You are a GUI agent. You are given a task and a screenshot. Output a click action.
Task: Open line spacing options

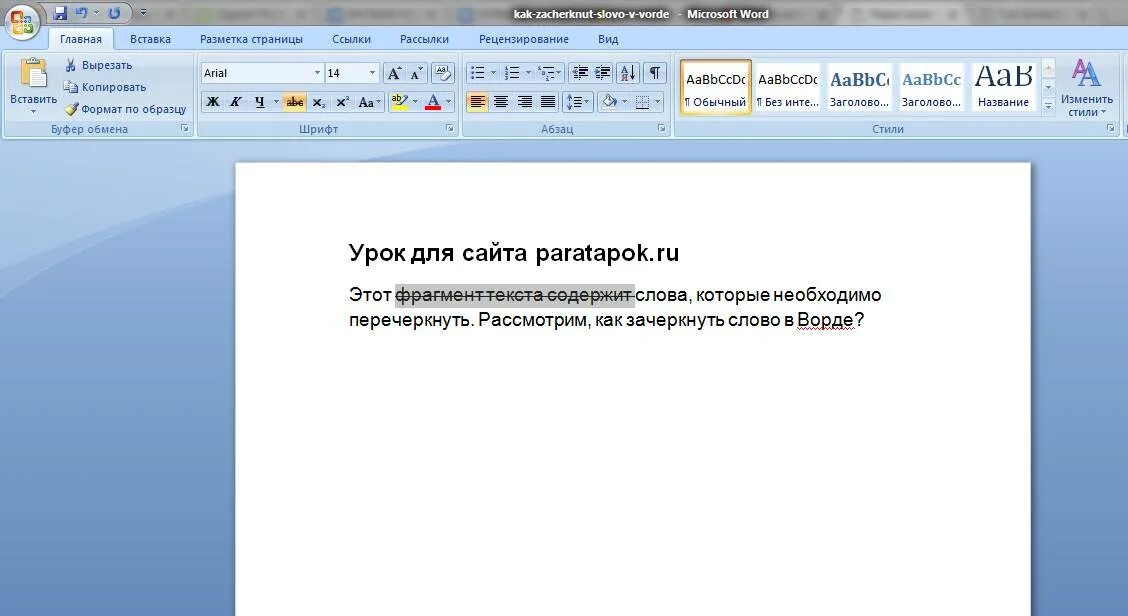click(578, 102)
